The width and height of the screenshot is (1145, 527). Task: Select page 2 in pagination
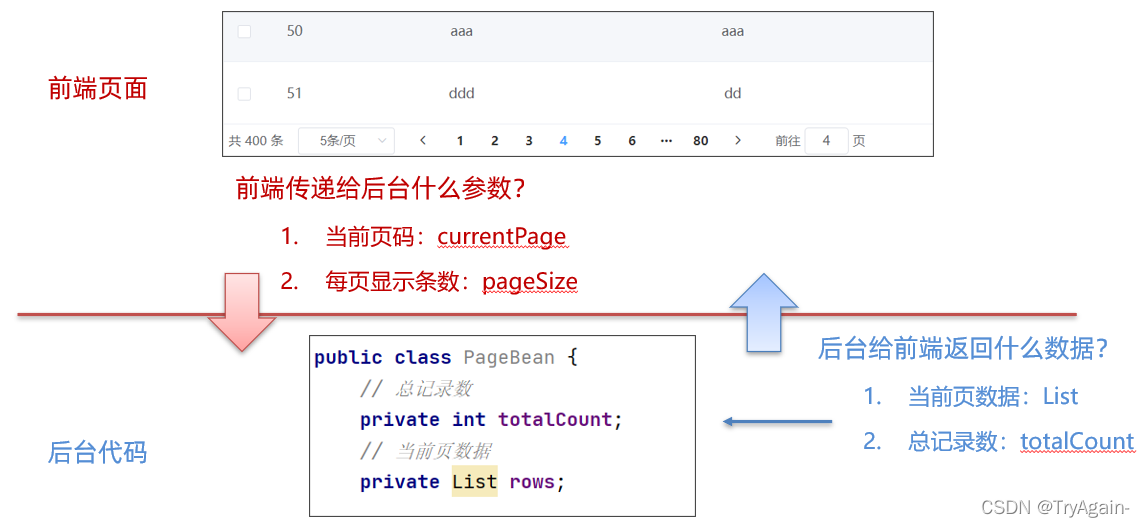pos(494,142)
